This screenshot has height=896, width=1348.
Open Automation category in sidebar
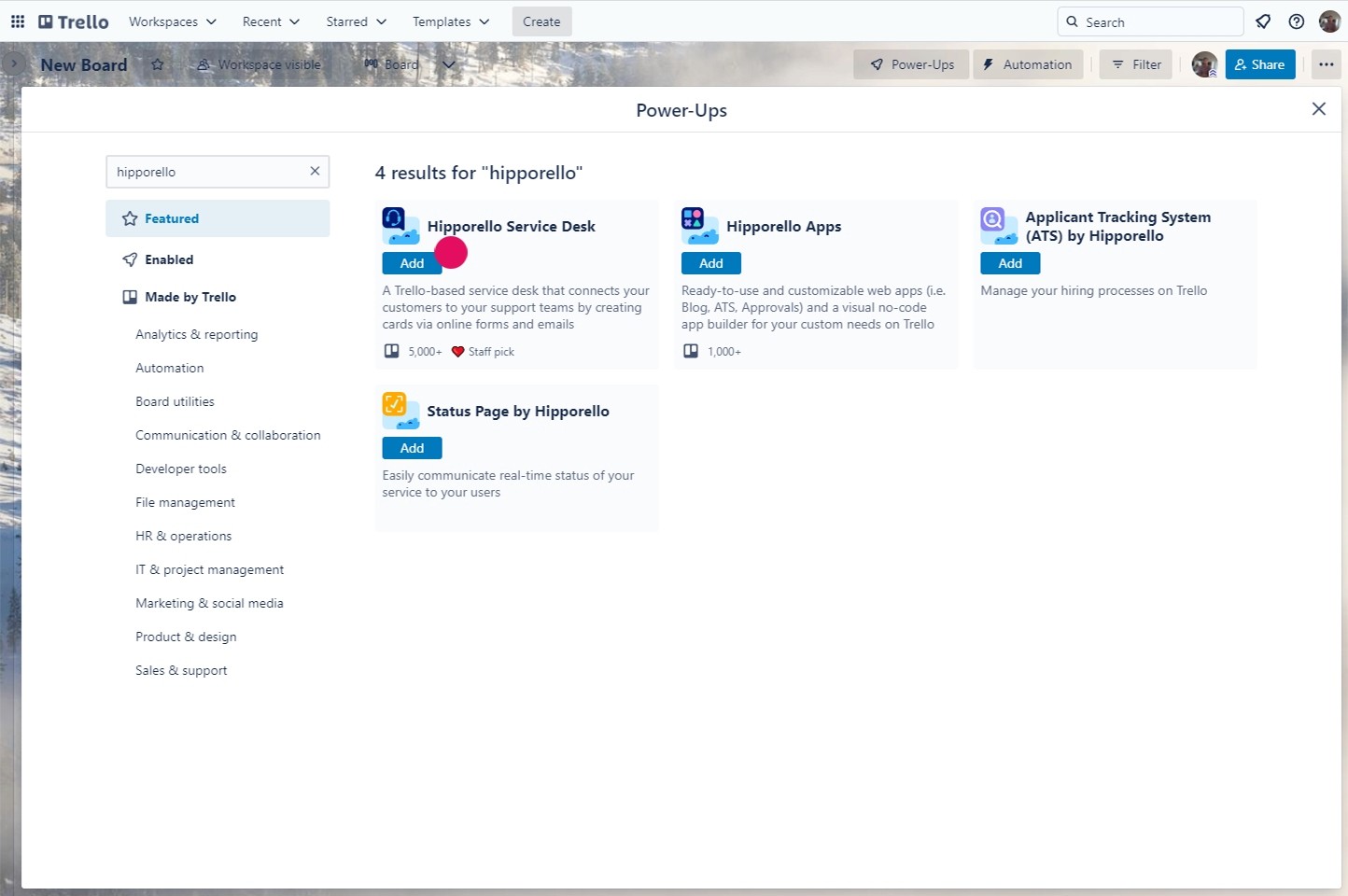[x=169, y=368]
